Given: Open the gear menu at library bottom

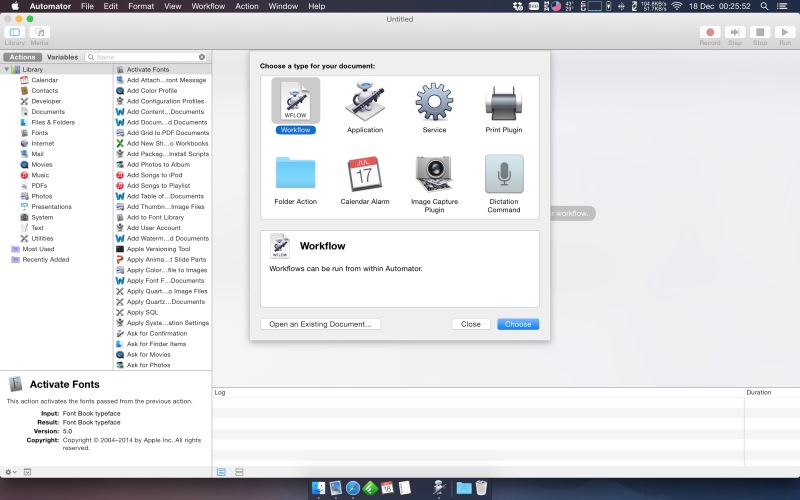Looking at the screenshot, I should [11, 472].
